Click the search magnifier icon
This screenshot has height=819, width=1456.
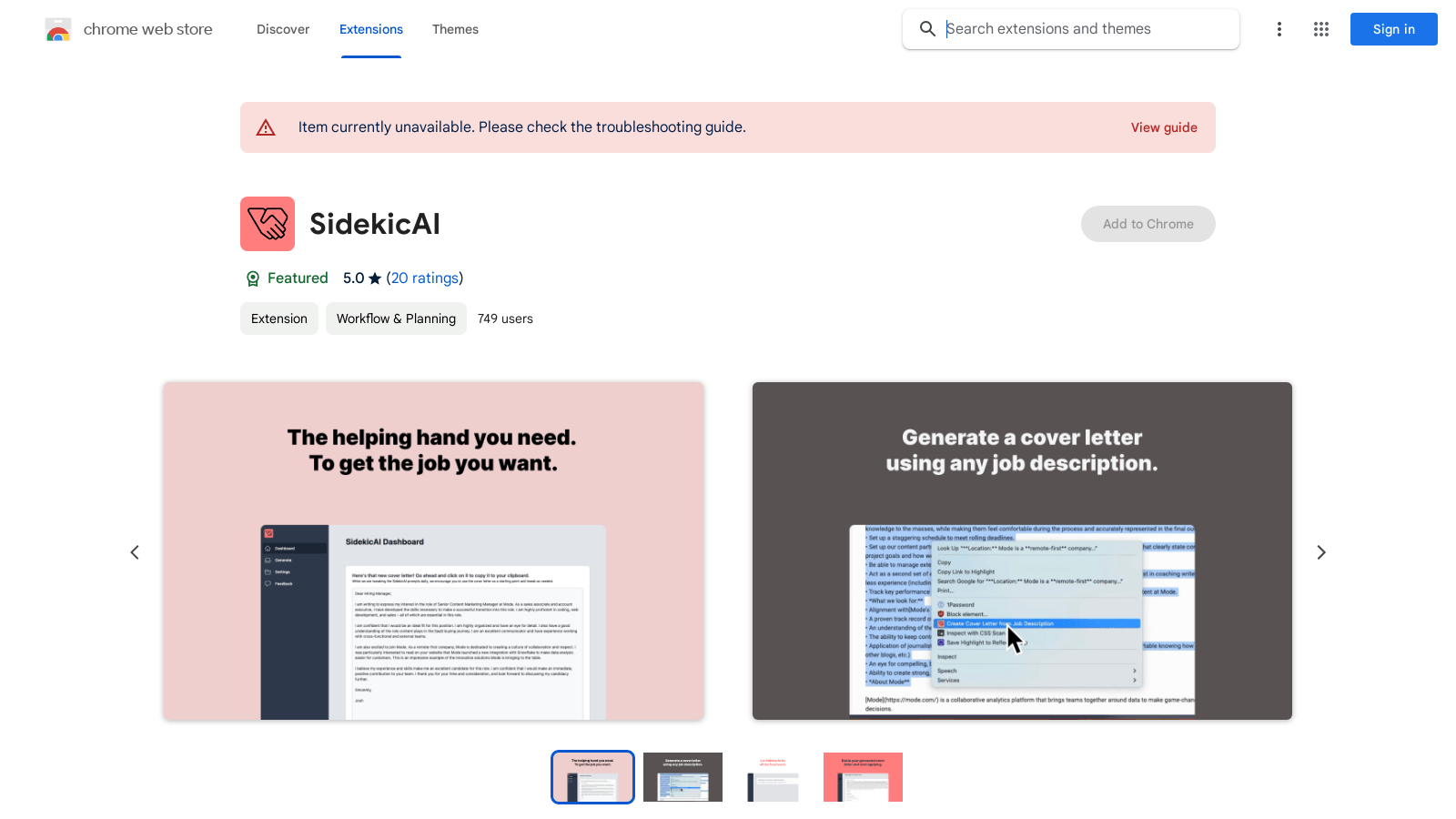point(927,29)
